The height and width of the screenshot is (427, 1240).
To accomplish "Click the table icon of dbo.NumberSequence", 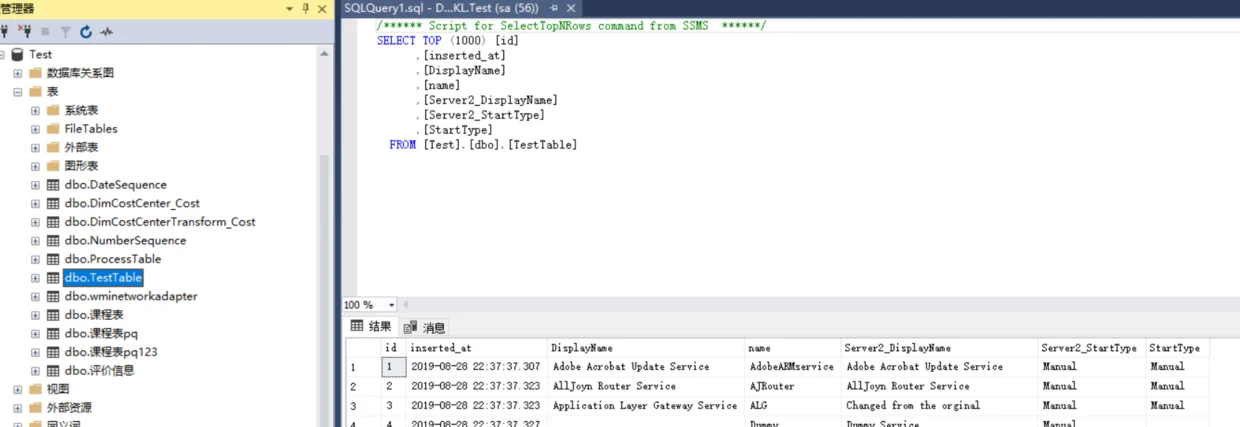I will (53, 241).
